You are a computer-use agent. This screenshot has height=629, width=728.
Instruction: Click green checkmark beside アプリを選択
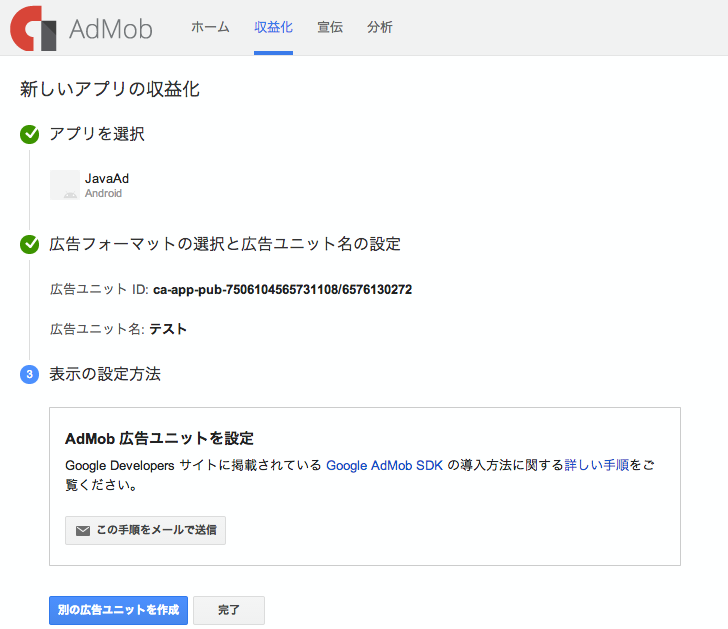point(30,134)
